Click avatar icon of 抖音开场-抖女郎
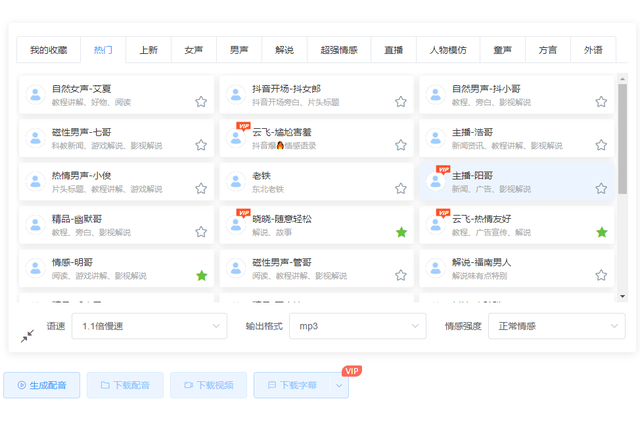This screenshot has height=445, width=640. (236, 95)
